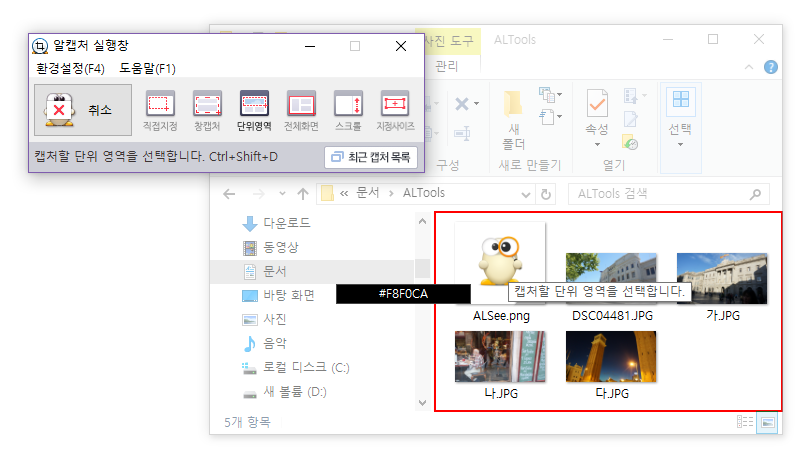Expand the 선택 dropdown arrow
The image size is (808, 456).
coord(680,145)
